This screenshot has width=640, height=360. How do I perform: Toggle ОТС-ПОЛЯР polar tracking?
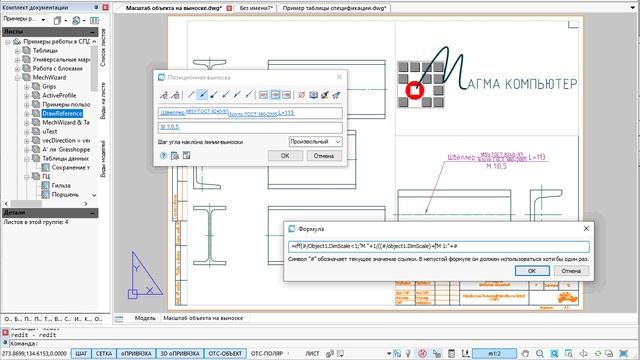point(267,353)
